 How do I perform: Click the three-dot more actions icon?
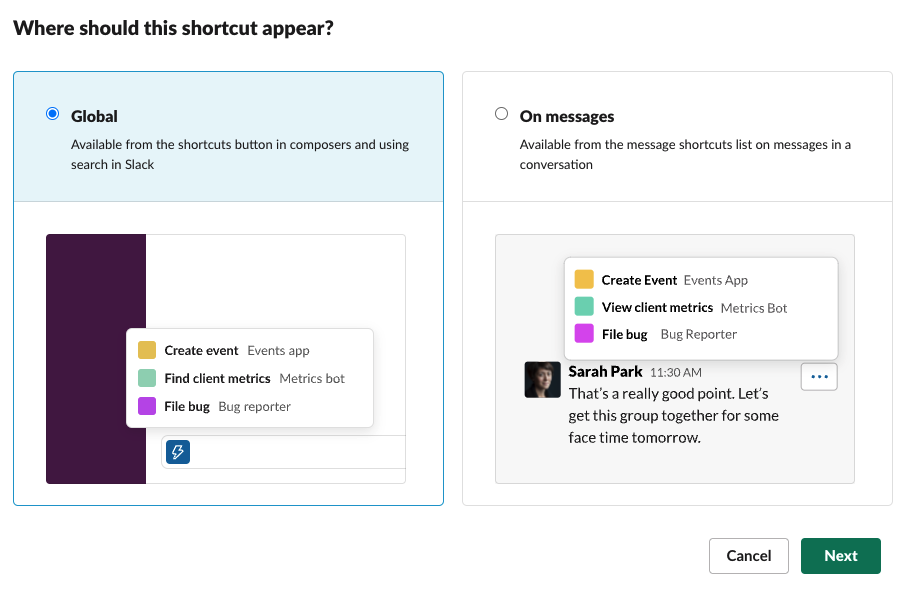pos(819,377)
